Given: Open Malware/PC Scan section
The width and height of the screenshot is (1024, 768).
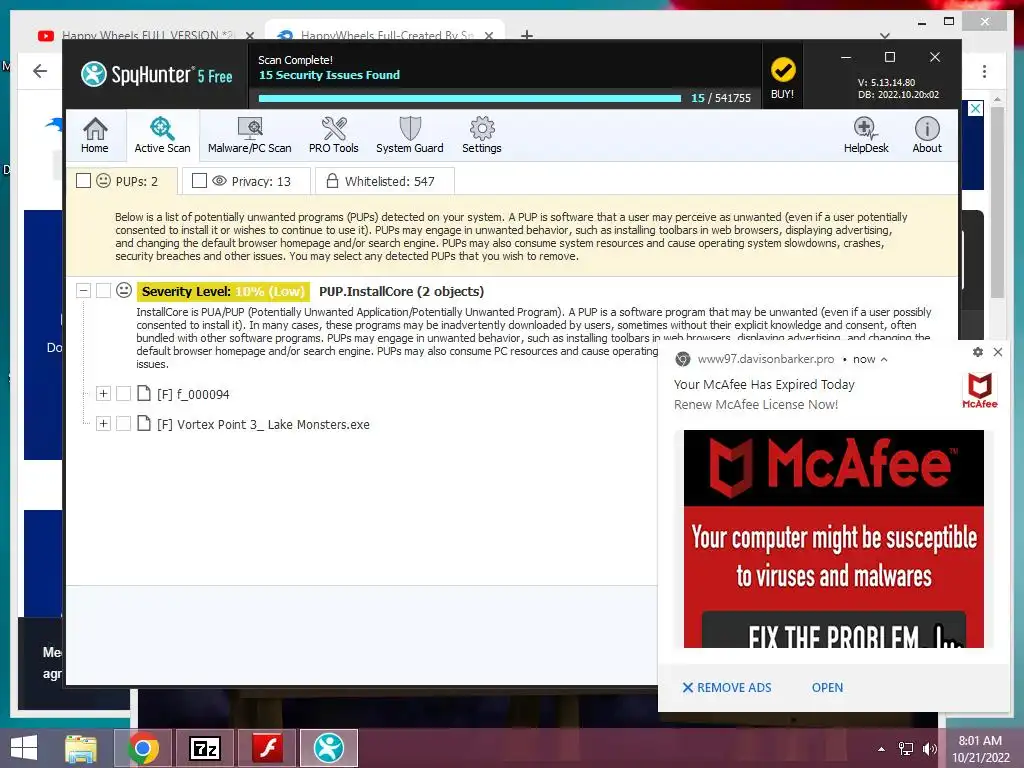Looking at the screenshot, I should point(249,135).
